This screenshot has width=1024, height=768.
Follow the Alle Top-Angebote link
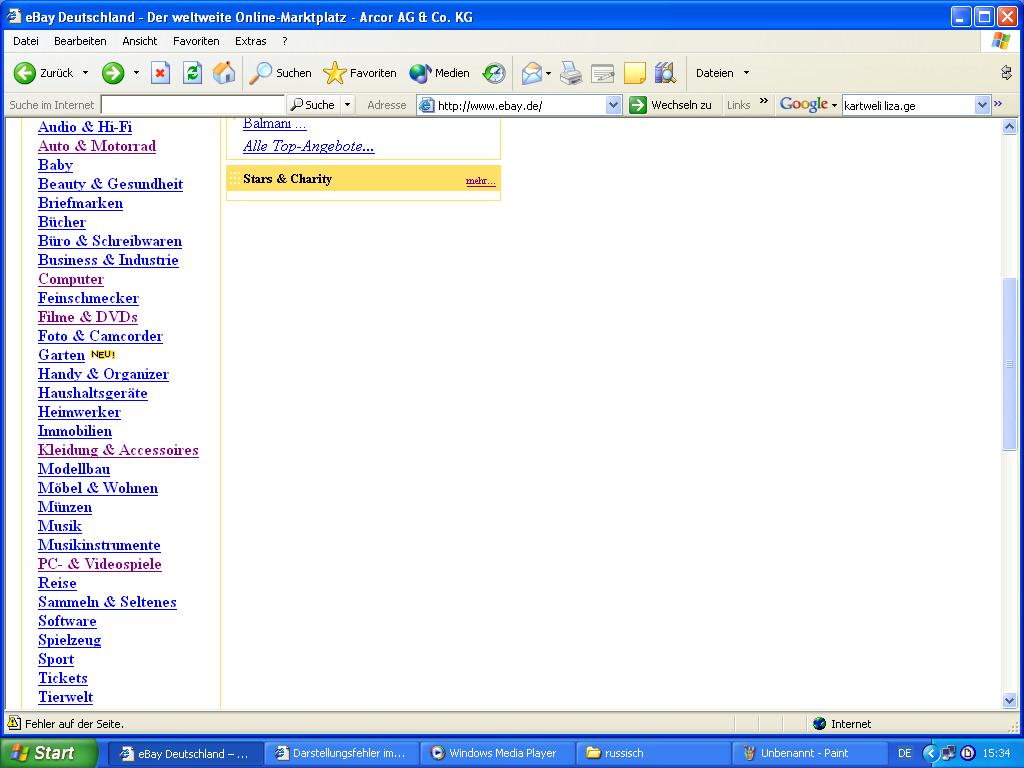point(308,146)
